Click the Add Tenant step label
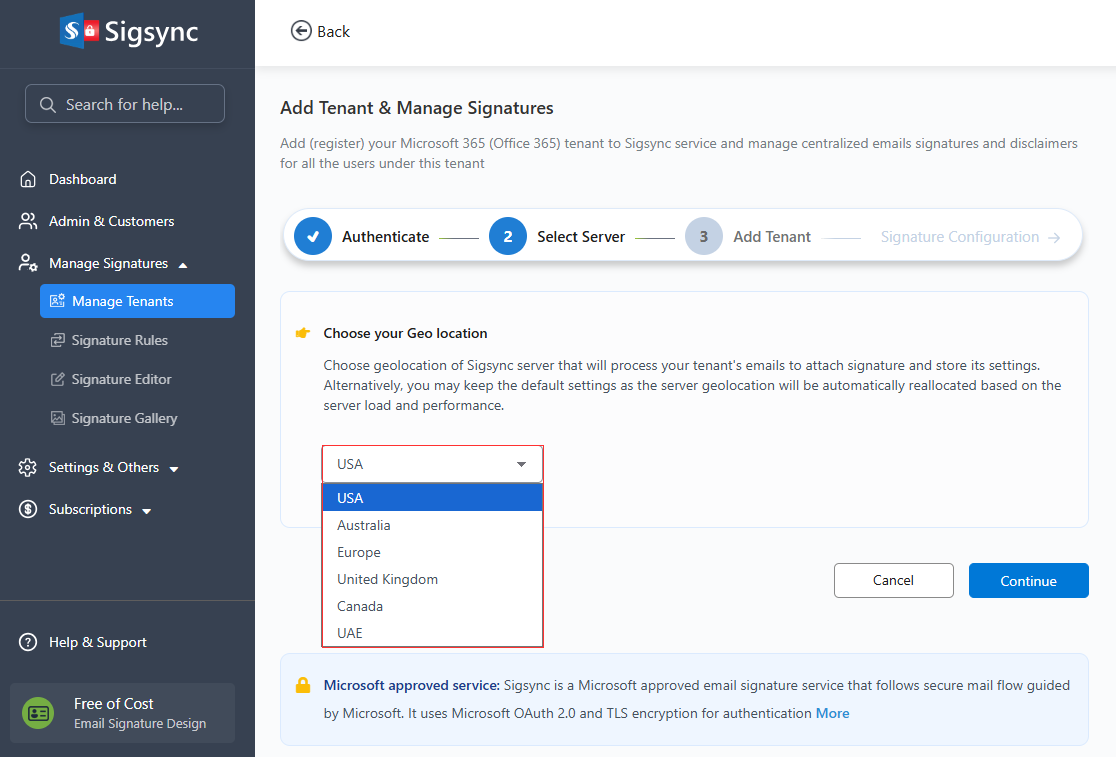 click(772, 237)
